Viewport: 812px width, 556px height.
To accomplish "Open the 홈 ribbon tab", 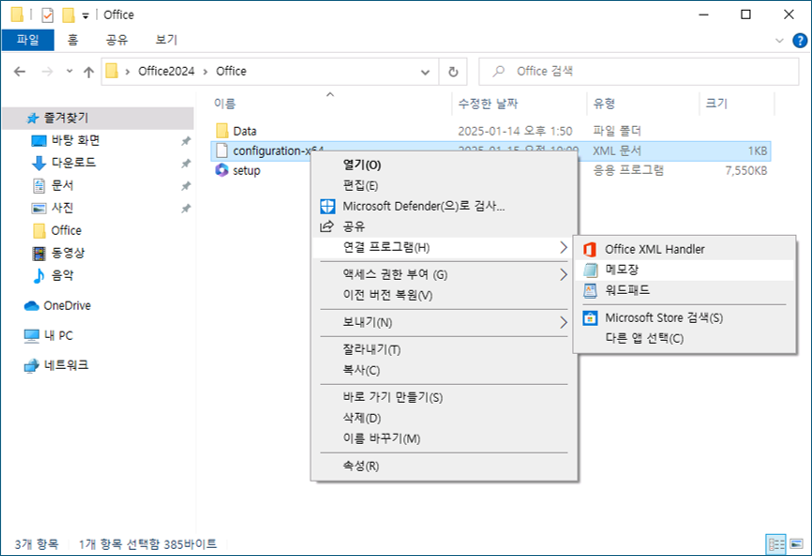I will [72, 40].
